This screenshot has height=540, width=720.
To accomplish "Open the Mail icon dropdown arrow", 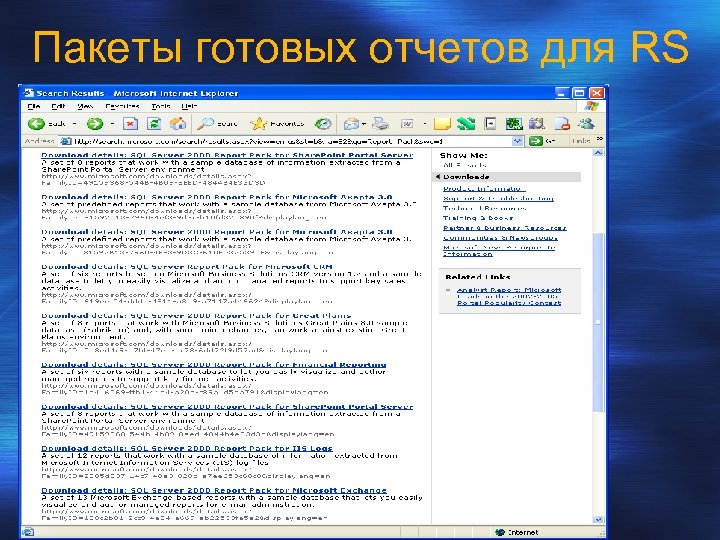I will tap(364, 124).
